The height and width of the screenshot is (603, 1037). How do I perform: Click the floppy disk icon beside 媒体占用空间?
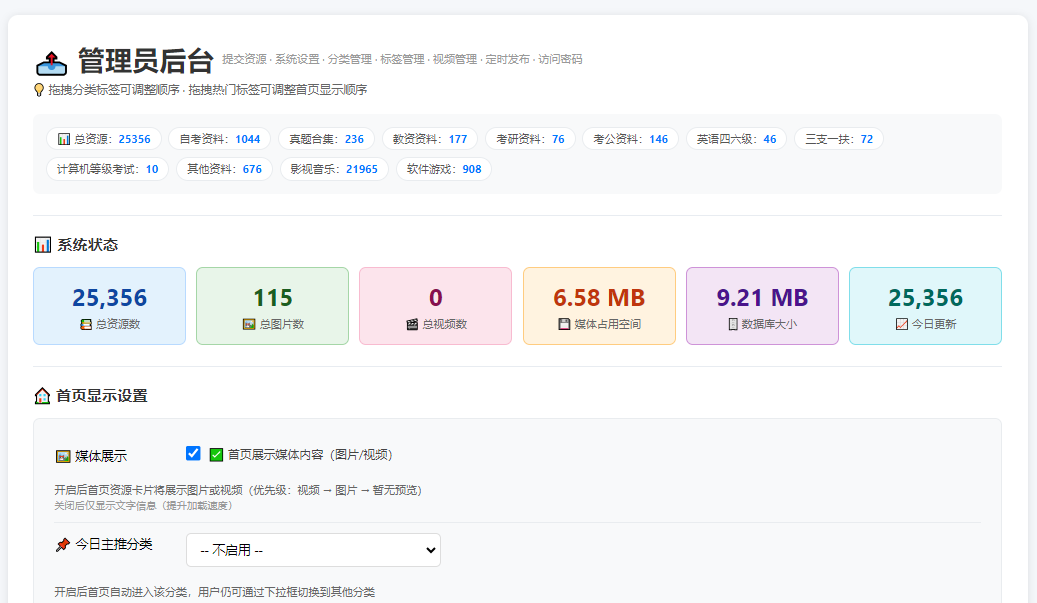pyautogui.click(x=564, y=324)
